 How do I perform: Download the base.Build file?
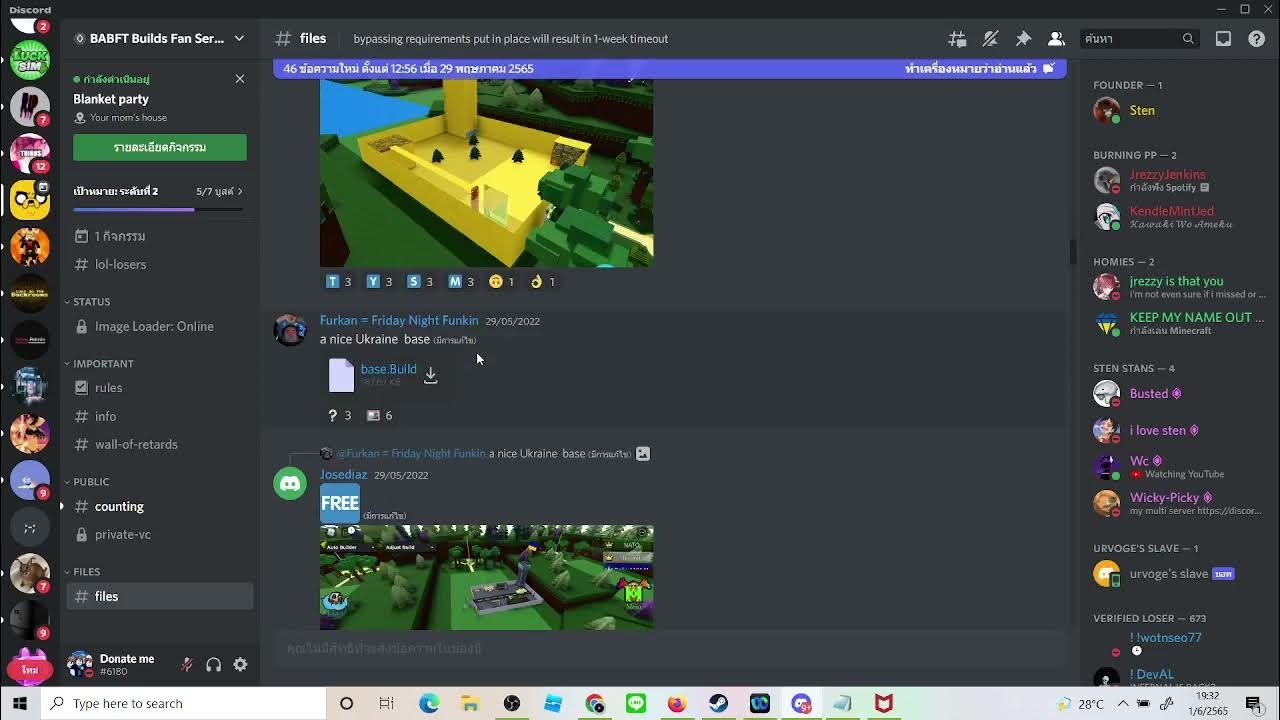[430, 375]
